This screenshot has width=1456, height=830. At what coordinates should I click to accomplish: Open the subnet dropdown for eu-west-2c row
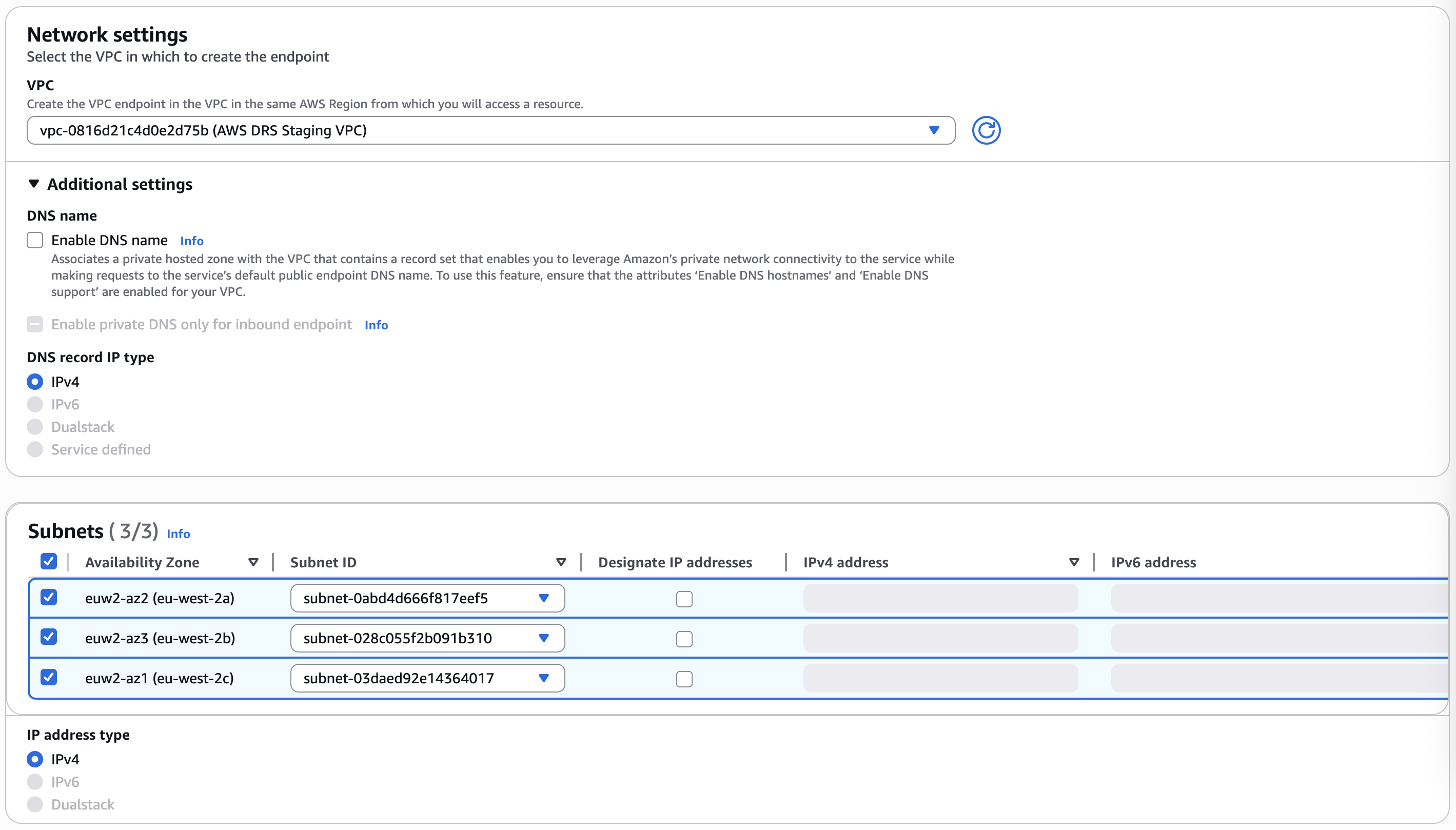pos(543,678)
